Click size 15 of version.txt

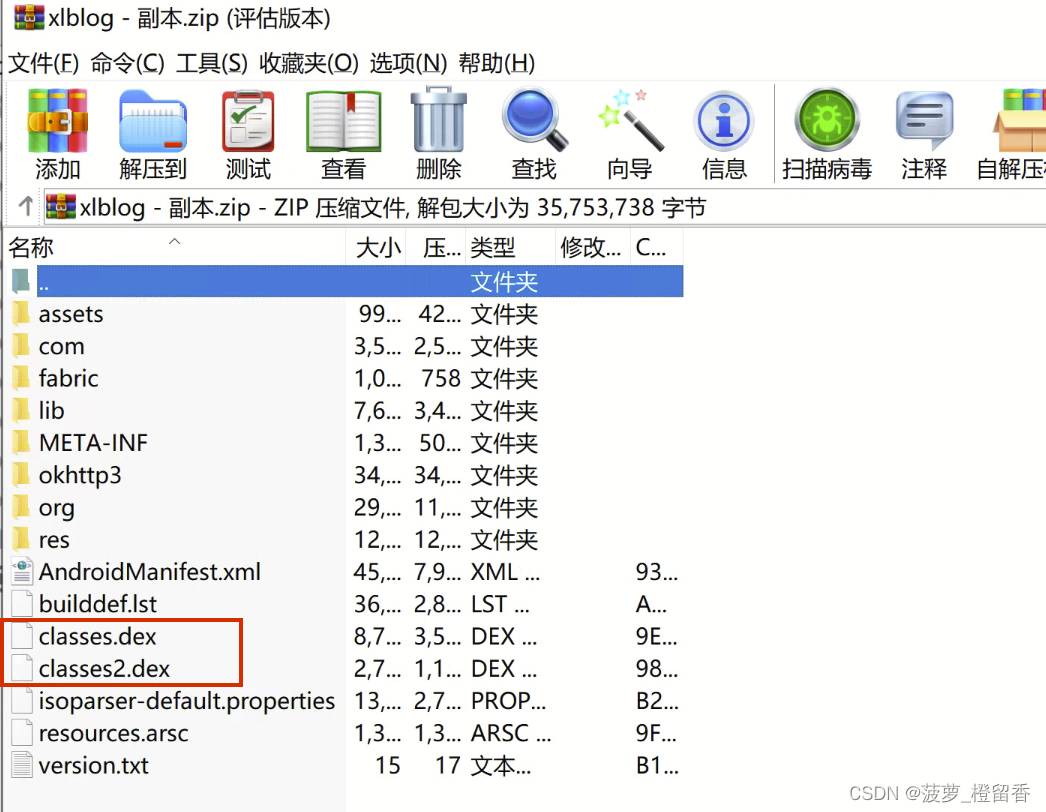[x=388, y=765]
